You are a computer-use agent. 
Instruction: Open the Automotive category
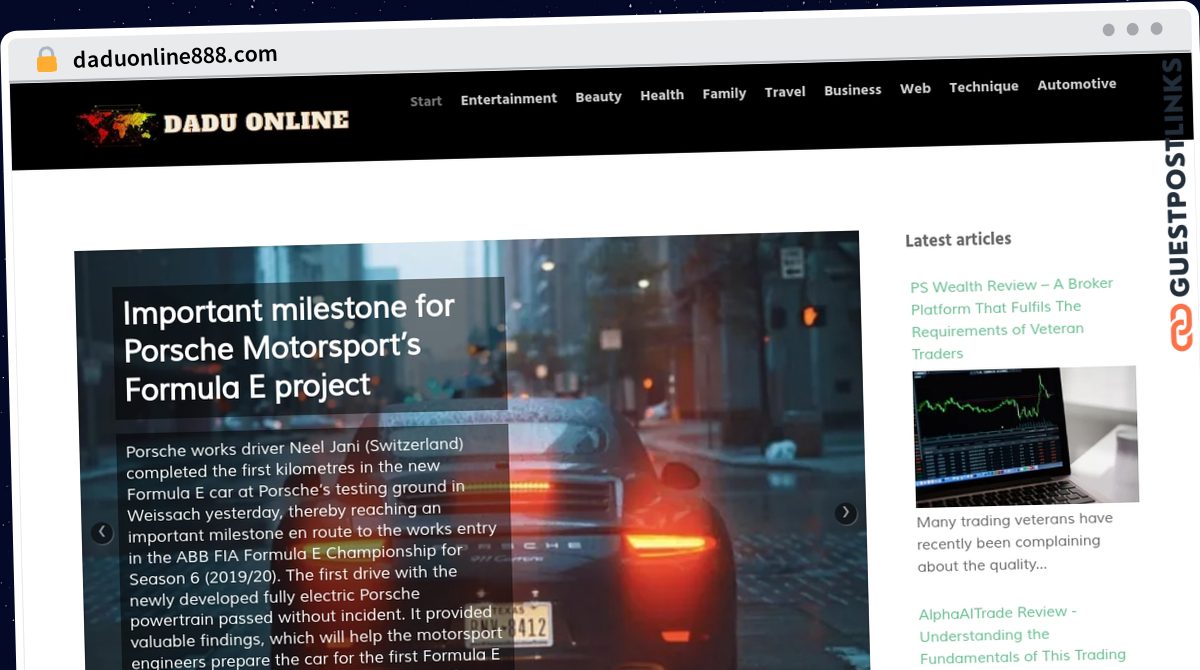tap(1077, 84)
